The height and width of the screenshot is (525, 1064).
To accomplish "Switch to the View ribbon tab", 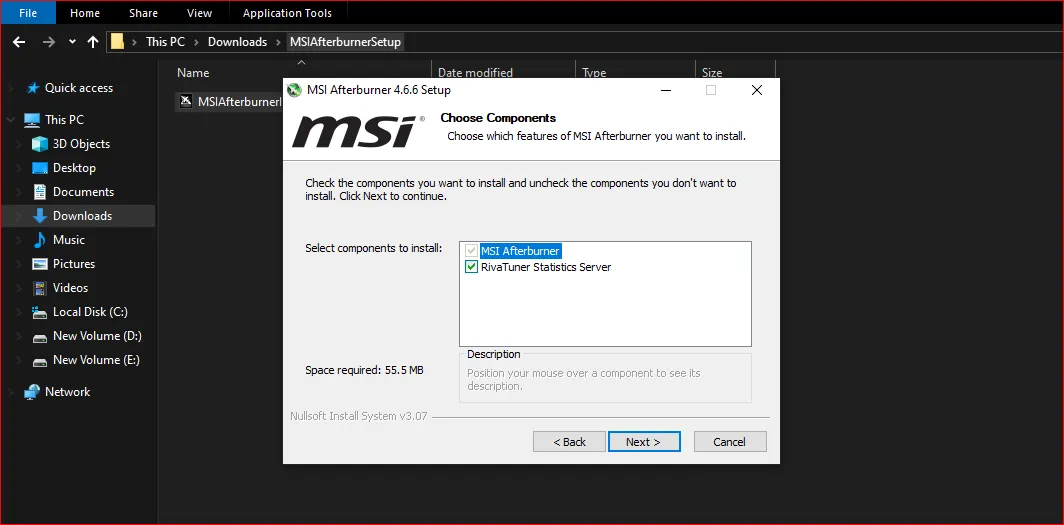I will pyautogui.click(x=199, y=13).
